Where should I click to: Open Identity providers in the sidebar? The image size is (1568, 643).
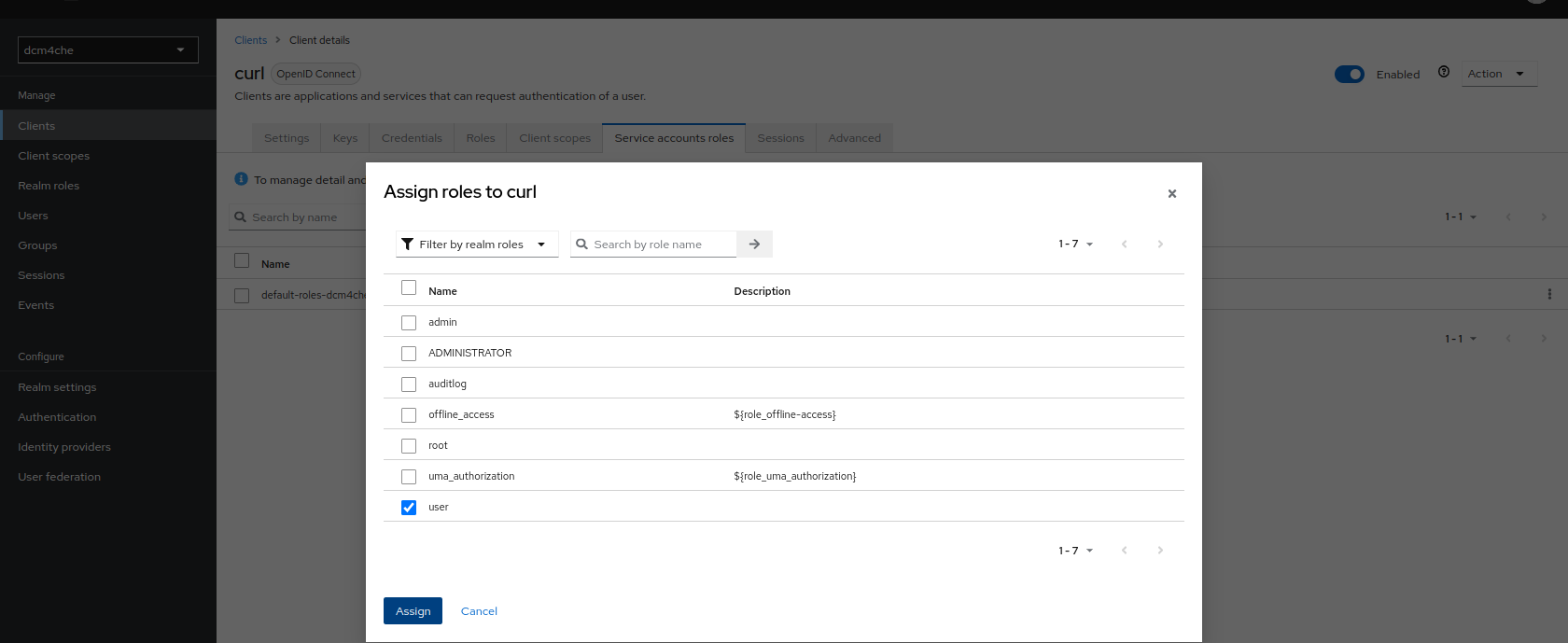pyautogui.click(x=108, y=447)
